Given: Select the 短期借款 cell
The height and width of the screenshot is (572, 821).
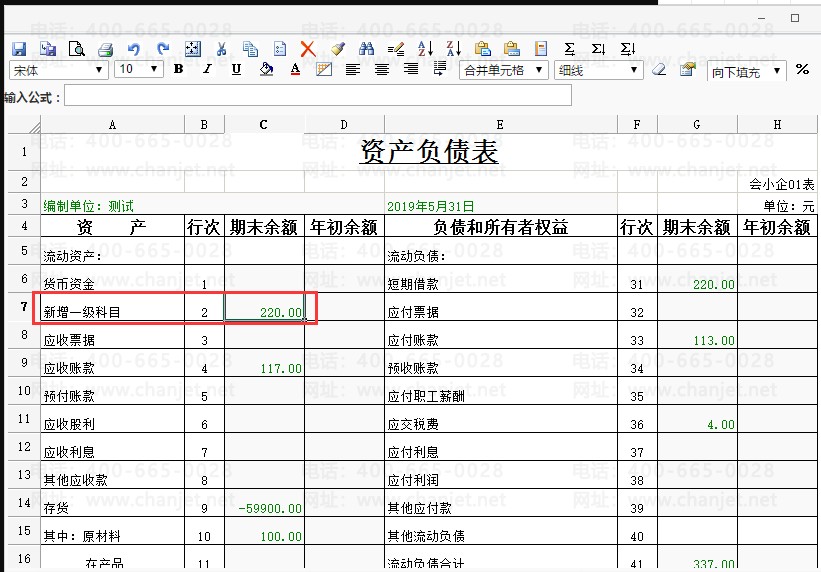Looking at the screenshot, I should coord(501,279).
